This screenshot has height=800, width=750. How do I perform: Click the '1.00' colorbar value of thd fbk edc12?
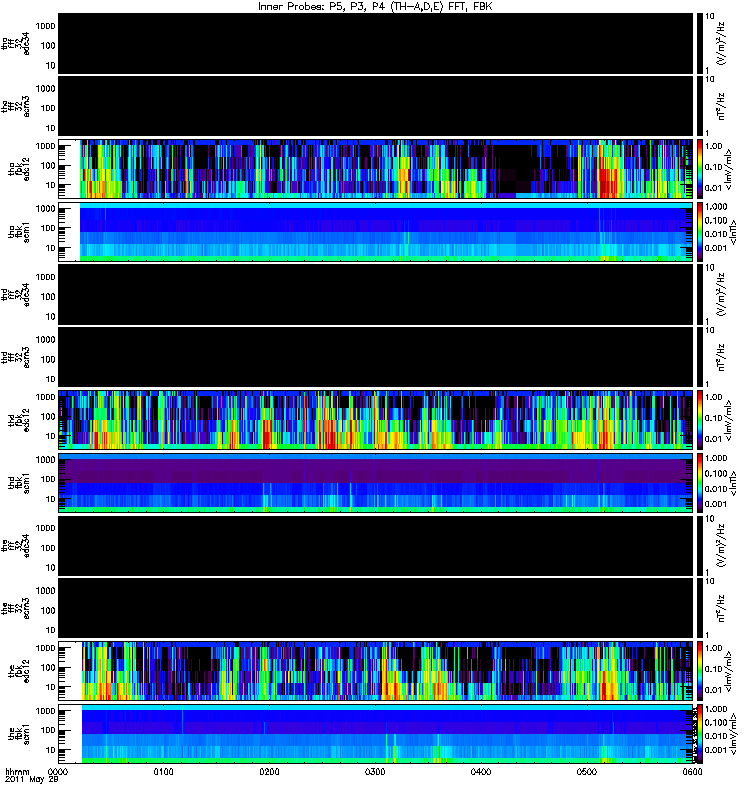coord(714,397)
